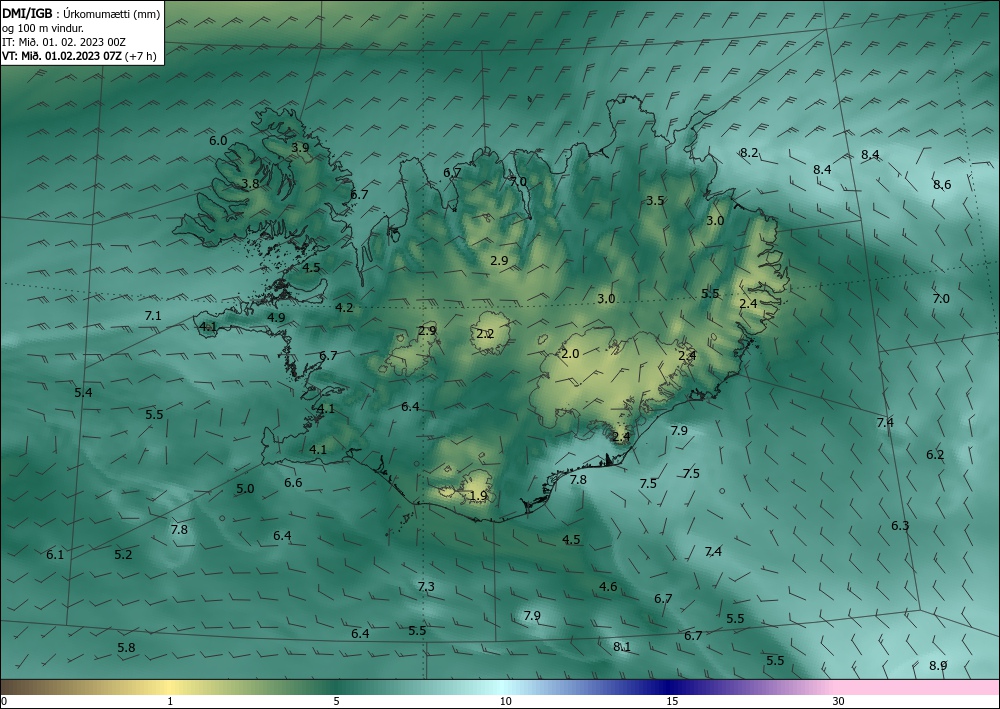The height and width of the screenshot is (709, 1000).
Task: Click the 8.1 value on the map
Action: click(x=622, y=646)
